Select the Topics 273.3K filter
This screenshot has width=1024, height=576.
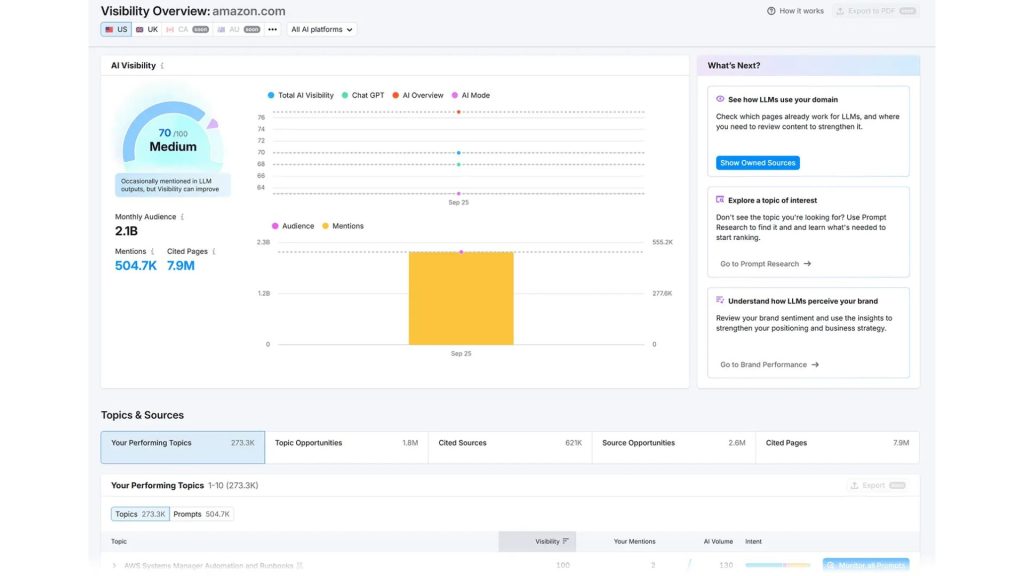(x=140, y=514)
